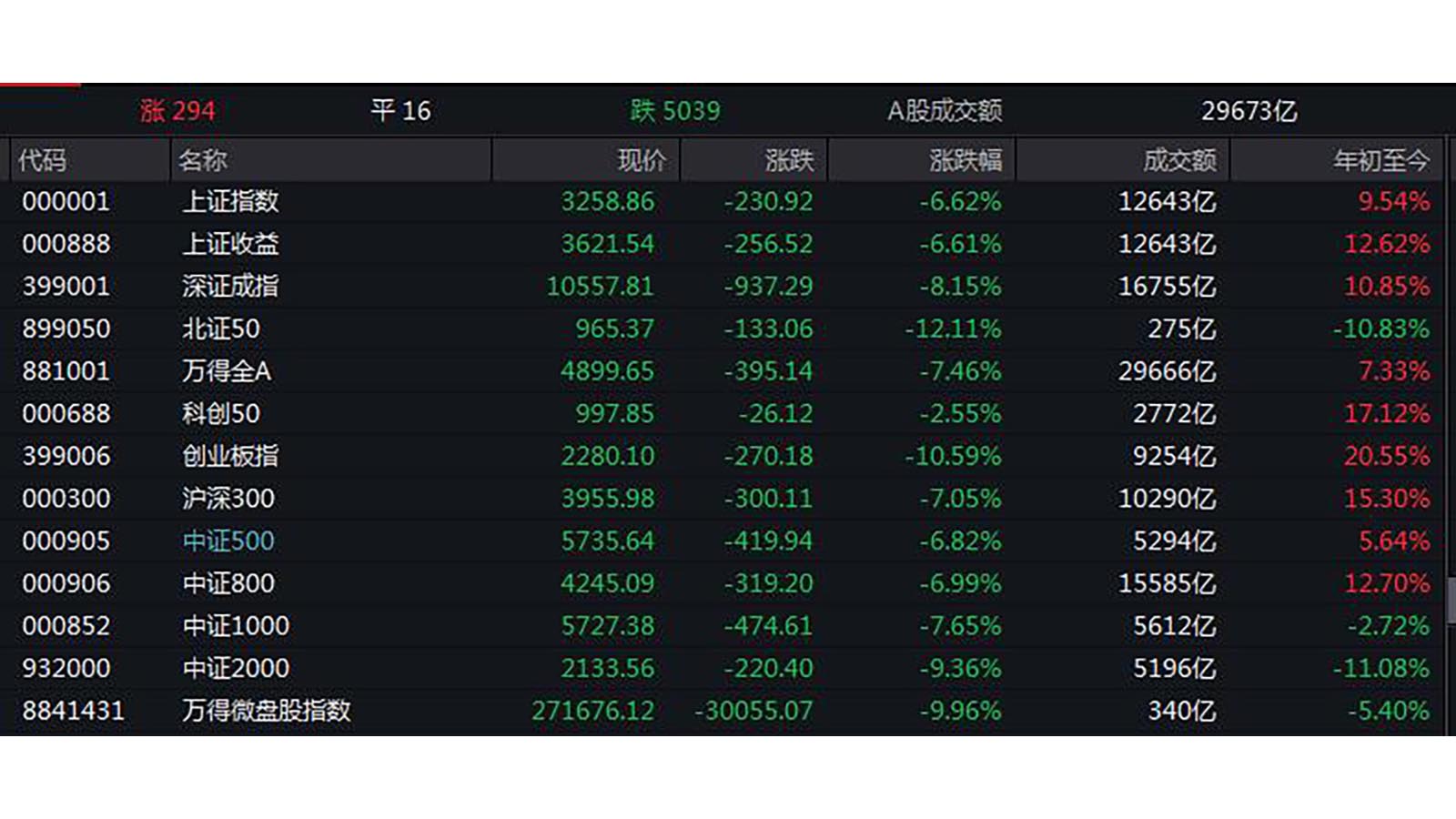Click code 399006

coord(66,456)
